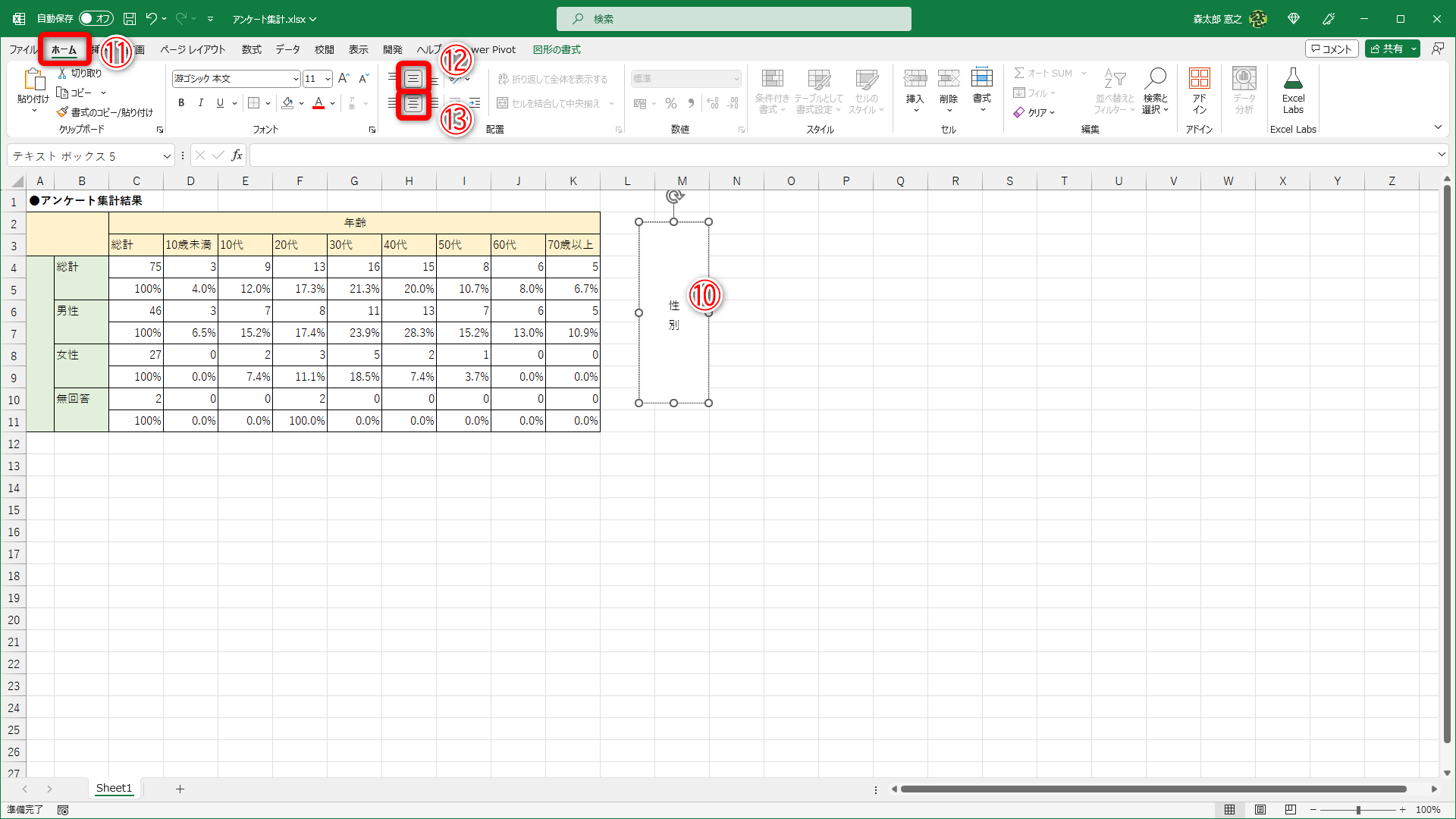Click the format painter brush icon
Viewport: 1456px width, 819px height.
pos(62,112)
